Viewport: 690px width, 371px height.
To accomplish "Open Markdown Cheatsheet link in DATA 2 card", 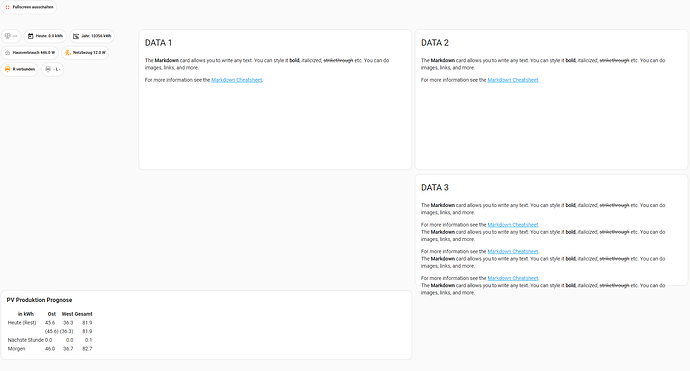I will coord(513,80).
